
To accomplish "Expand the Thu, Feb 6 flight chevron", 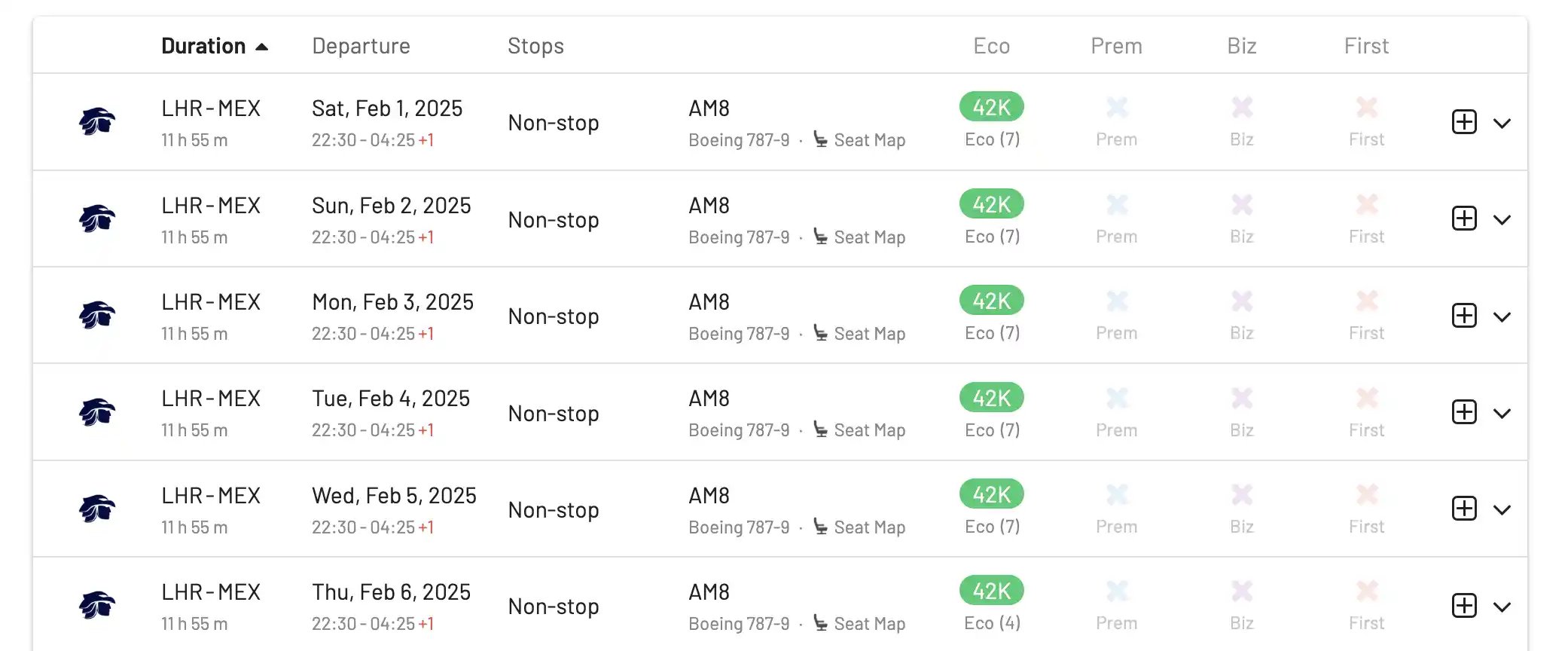I will [x=1502, y=607].
